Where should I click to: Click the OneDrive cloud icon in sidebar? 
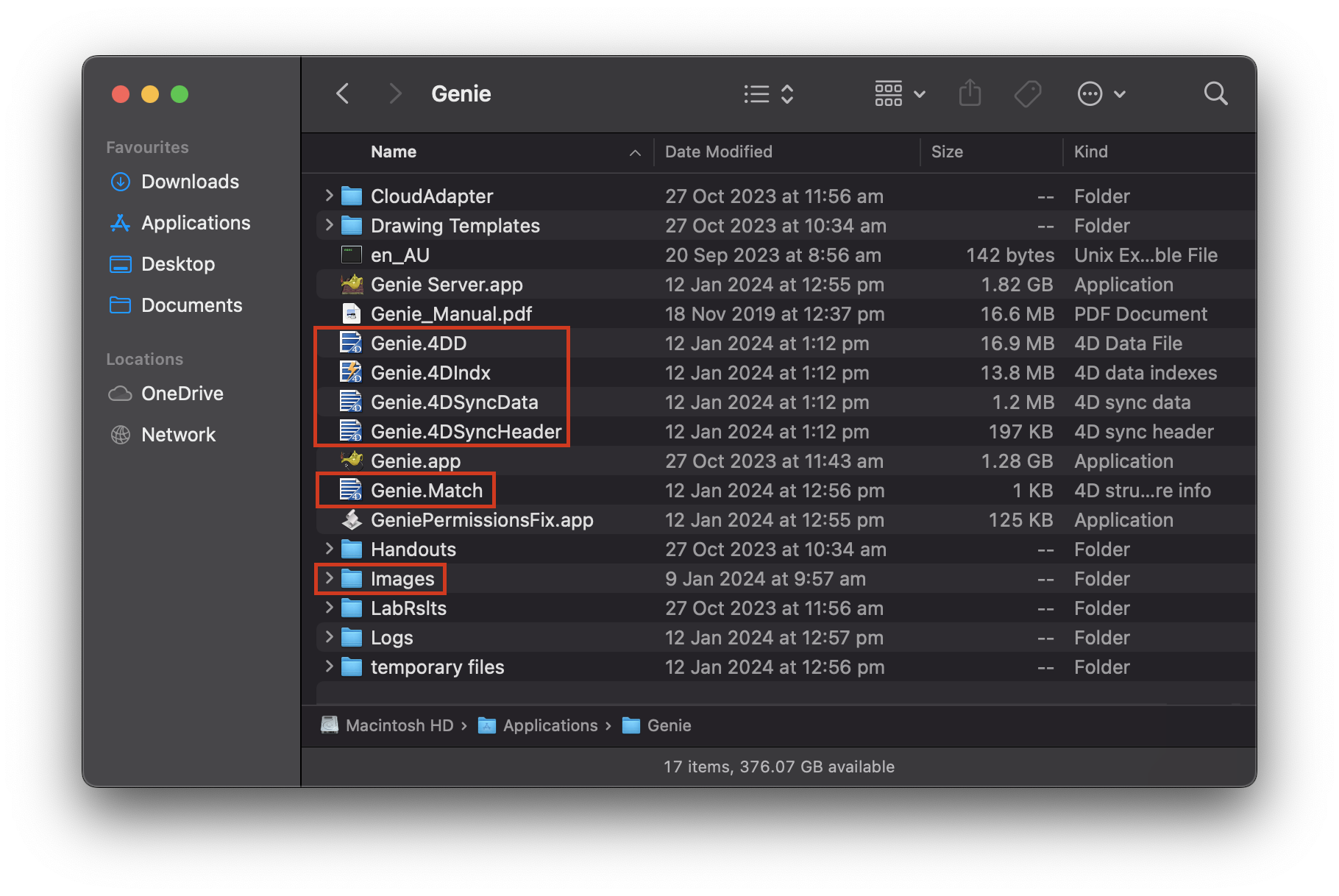coord(120,394)
